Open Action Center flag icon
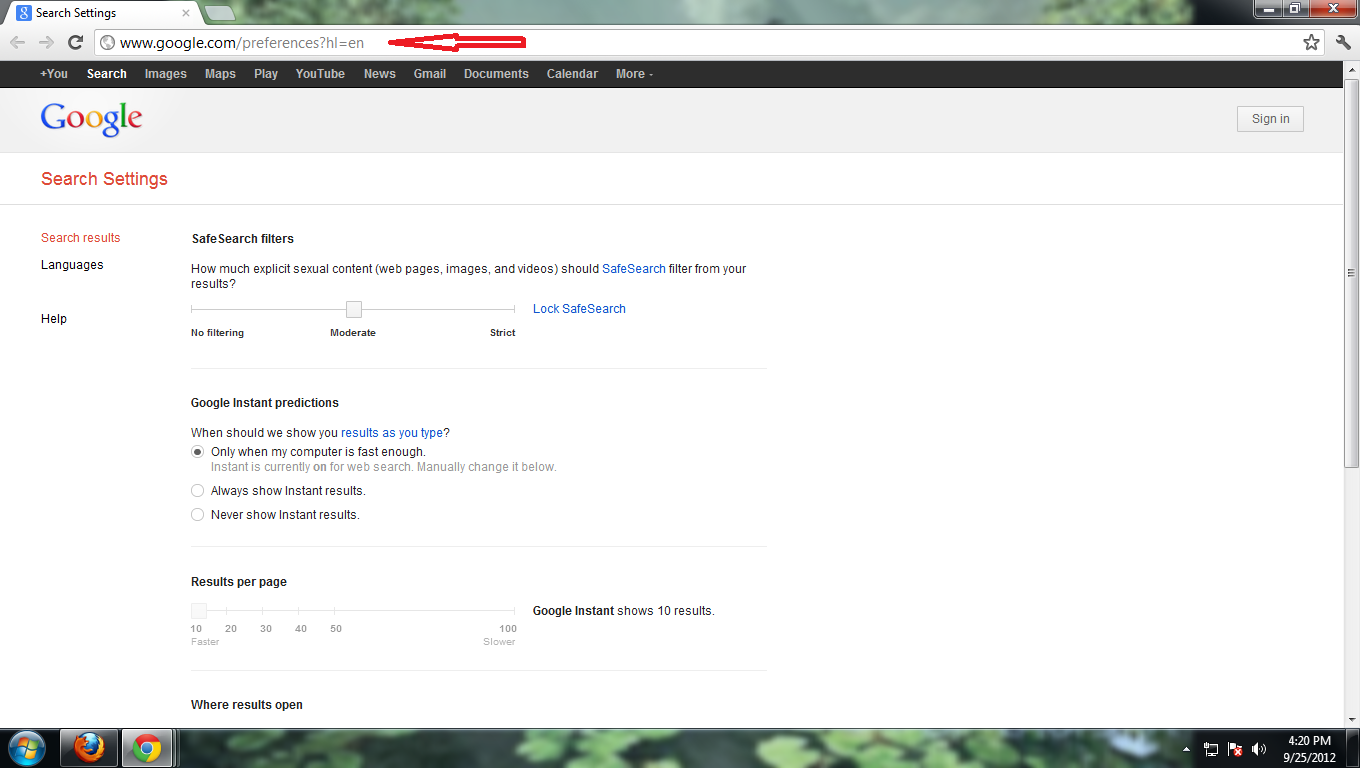The height and width of the screenshot is (768, 1360). pyautogui.click(x=1235, y=749)
